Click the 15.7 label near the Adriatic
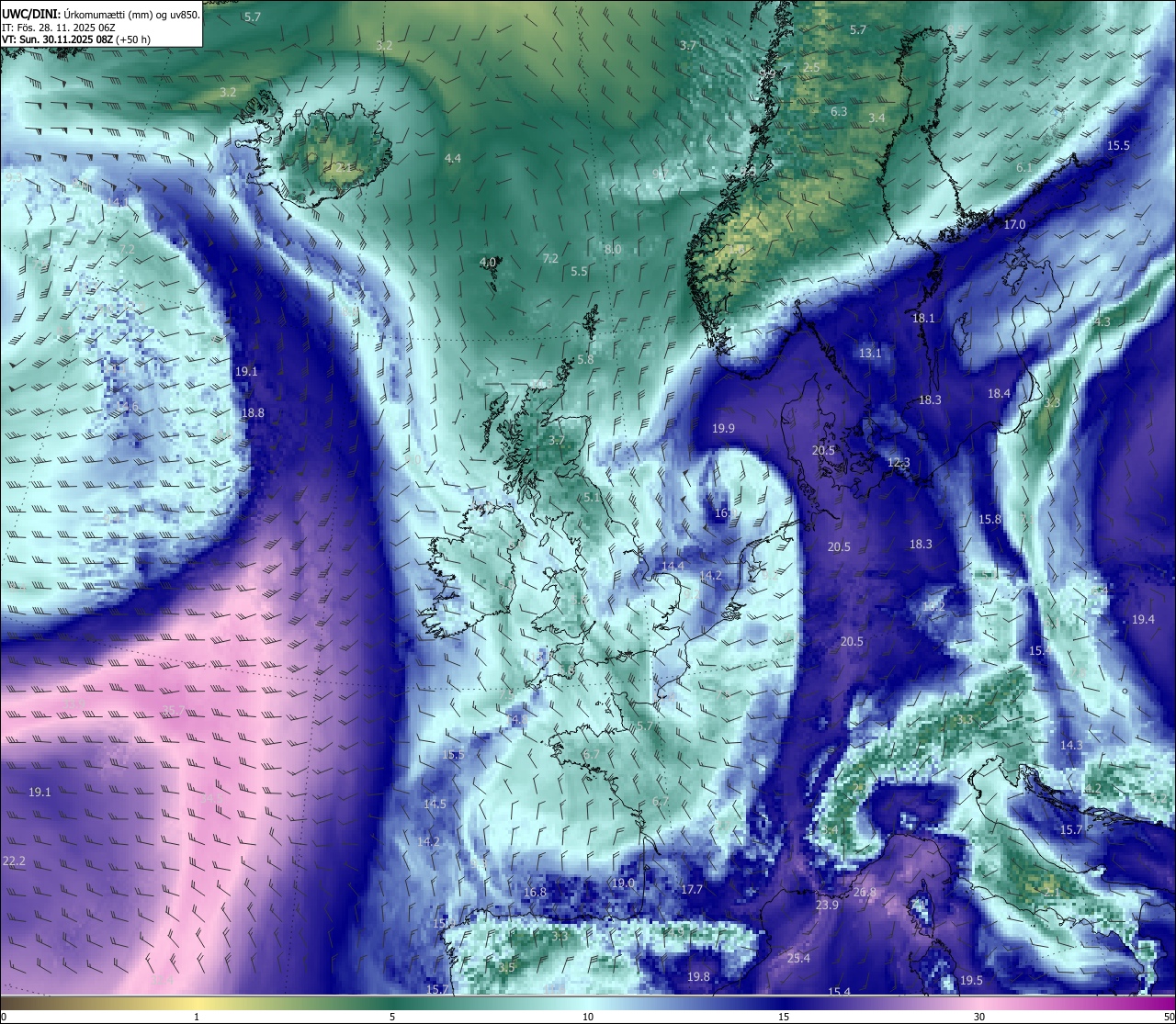The image size is (1176, 1024). tap(1071, 830)
